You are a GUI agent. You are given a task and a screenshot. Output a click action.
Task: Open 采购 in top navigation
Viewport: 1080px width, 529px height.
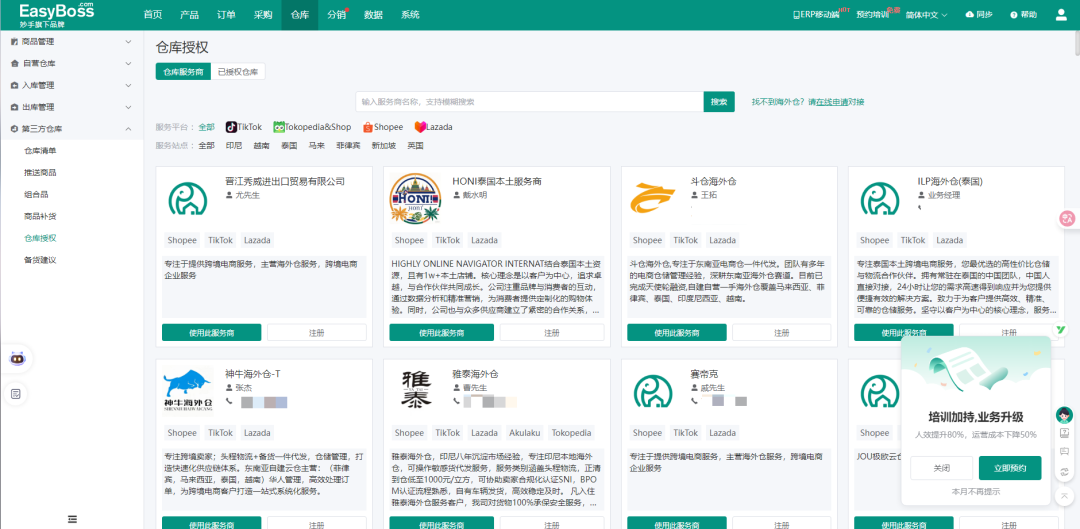pyautogui.click(x=263, y=14)
